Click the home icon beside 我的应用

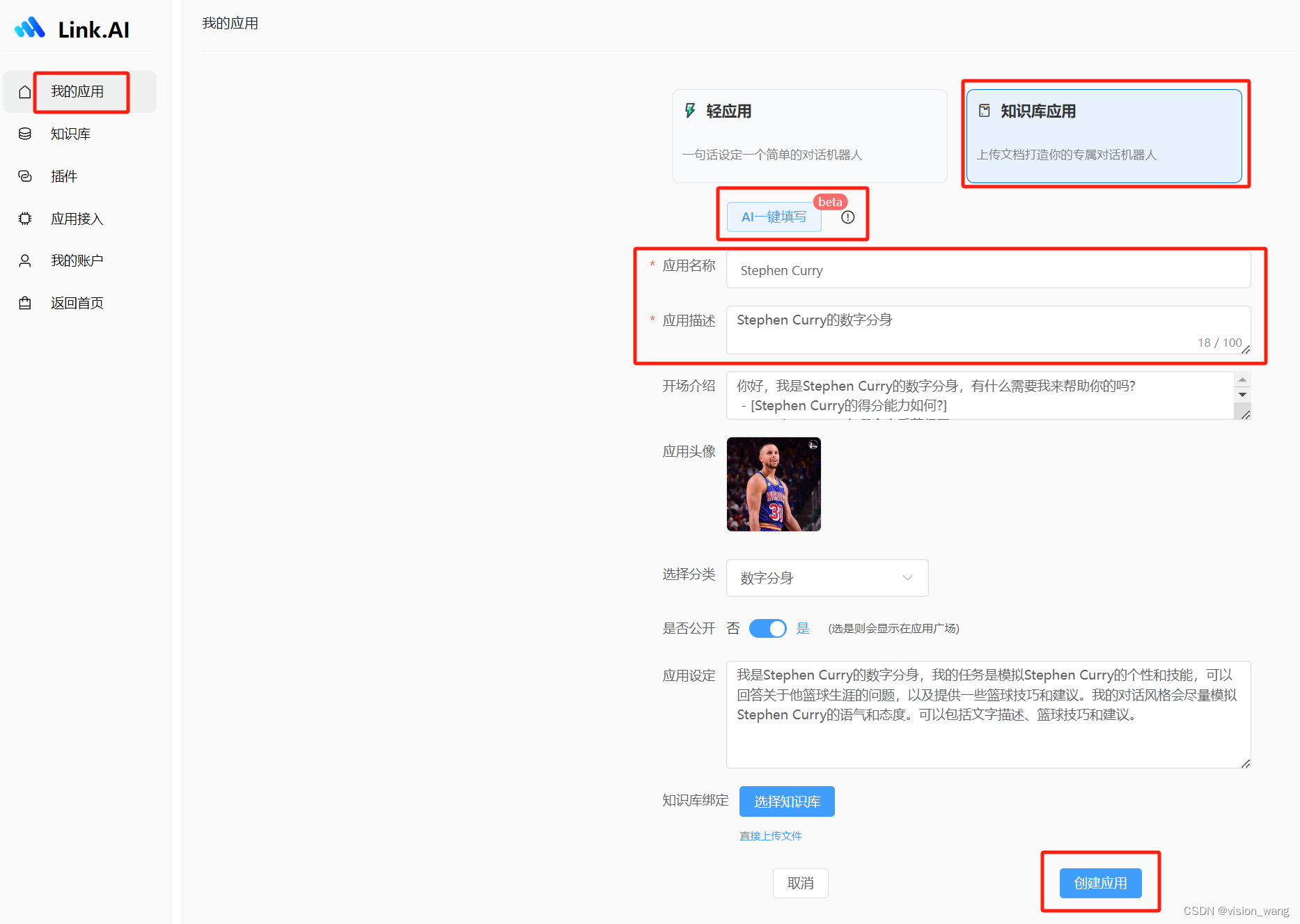coord(25,92)
